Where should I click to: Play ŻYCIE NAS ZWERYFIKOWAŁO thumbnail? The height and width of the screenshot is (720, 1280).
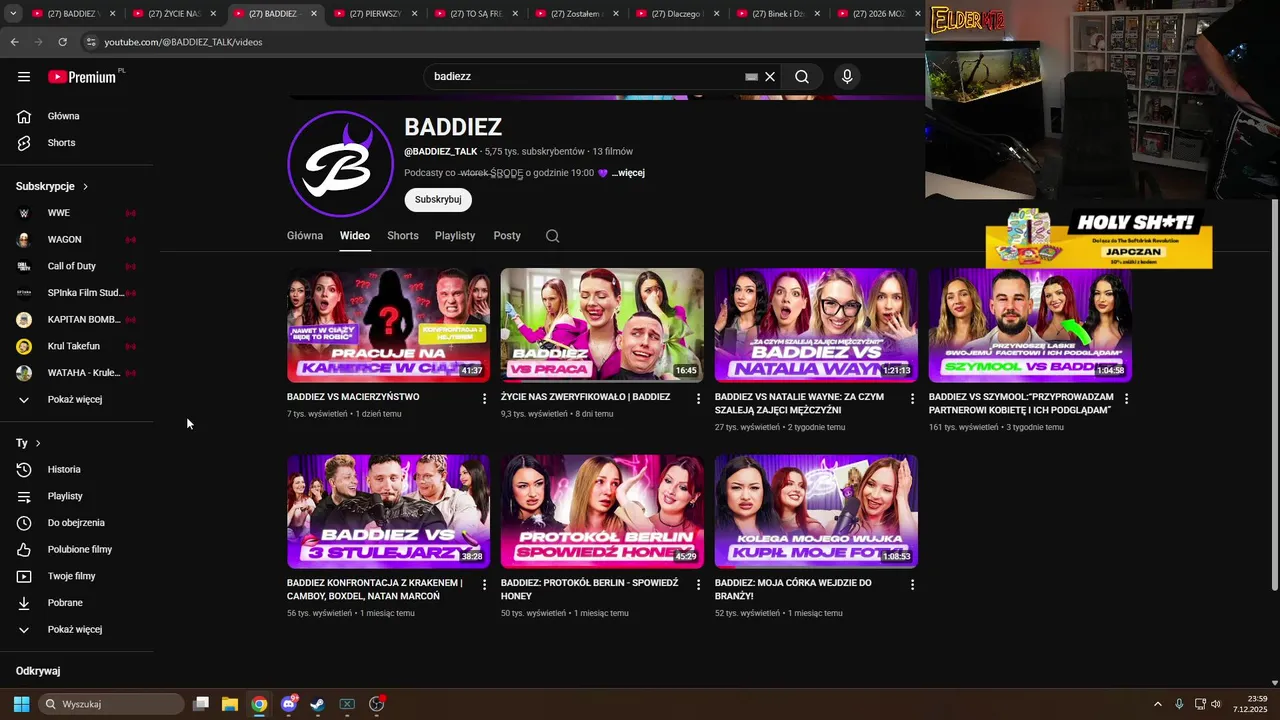tap(602, 325)
